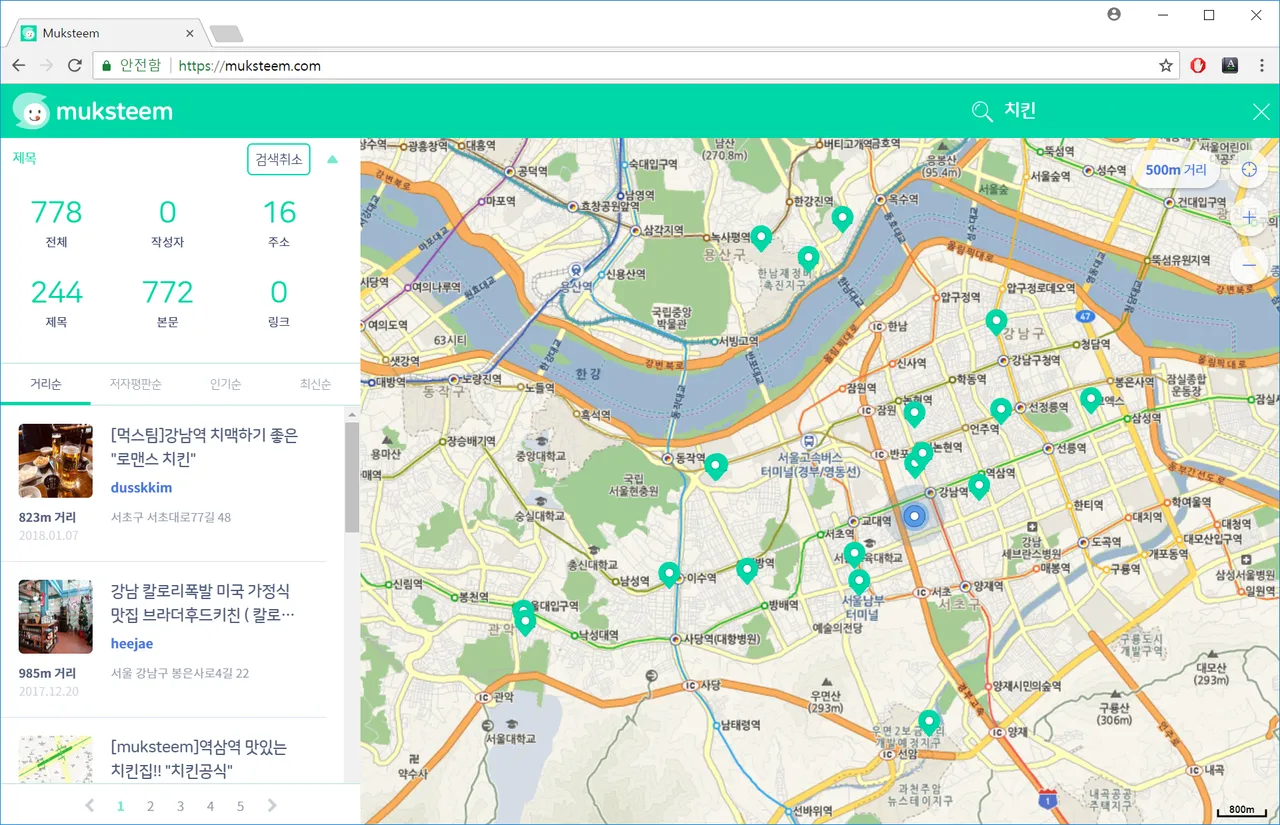Open the 역삼역 맛있는 치킨집 post title
Viewport: 1280px width, 825px height.
pyautogui.click(x=199, y=759)
